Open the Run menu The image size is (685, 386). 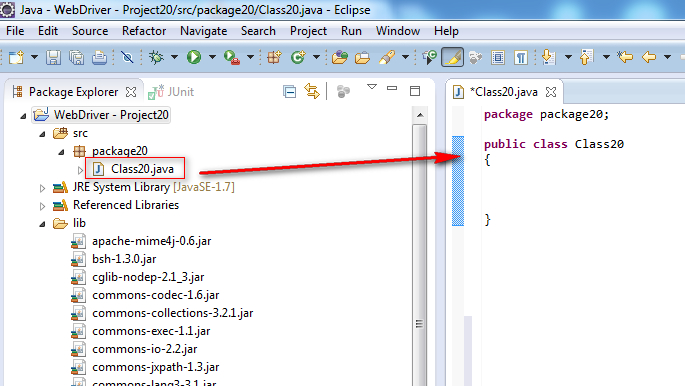coord(351,31)
